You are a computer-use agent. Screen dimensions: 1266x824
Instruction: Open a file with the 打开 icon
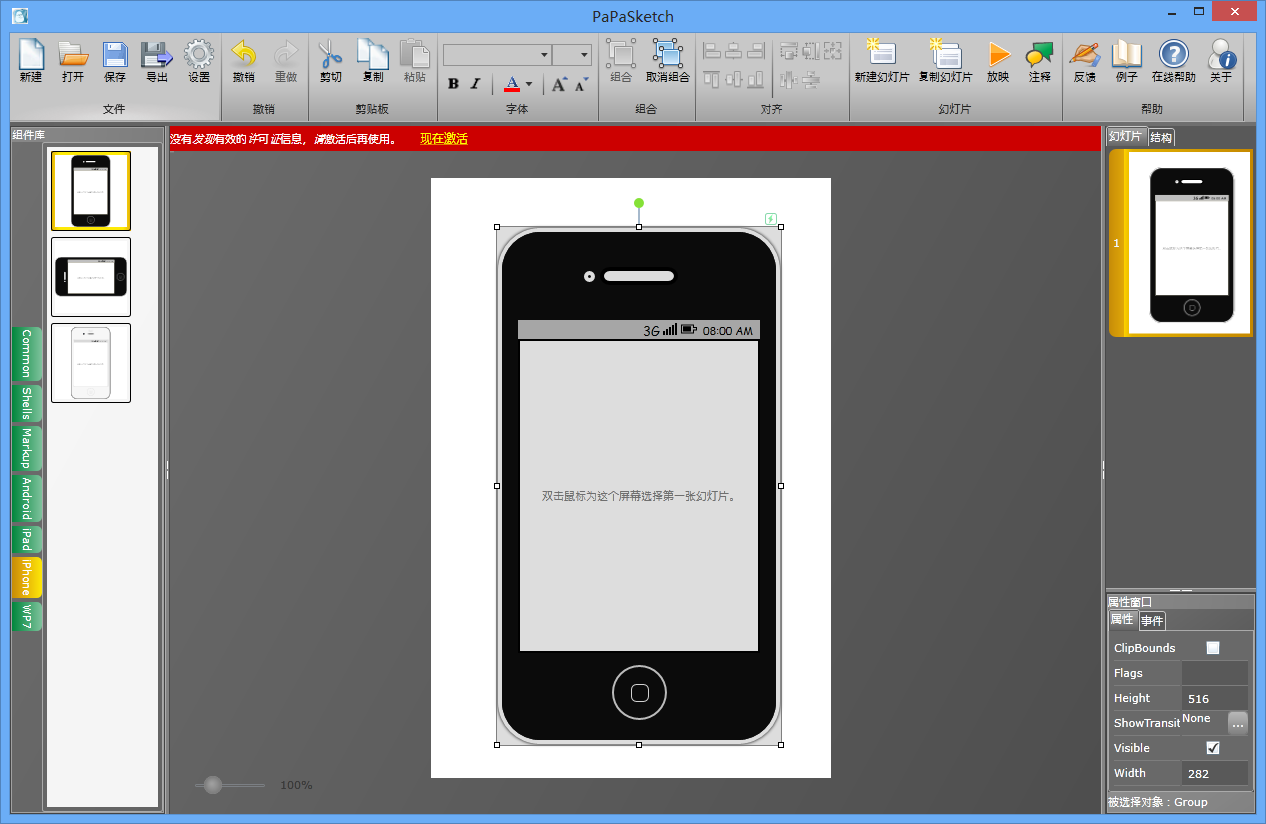point(73,61)
